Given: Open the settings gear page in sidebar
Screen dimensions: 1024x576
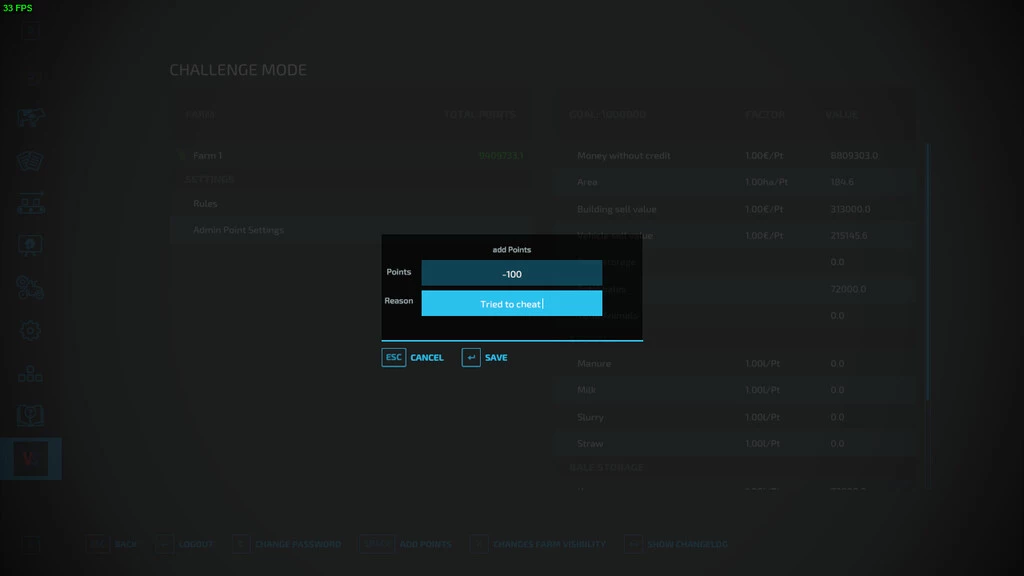Looking at the screenshot, I should click(30, 330).
